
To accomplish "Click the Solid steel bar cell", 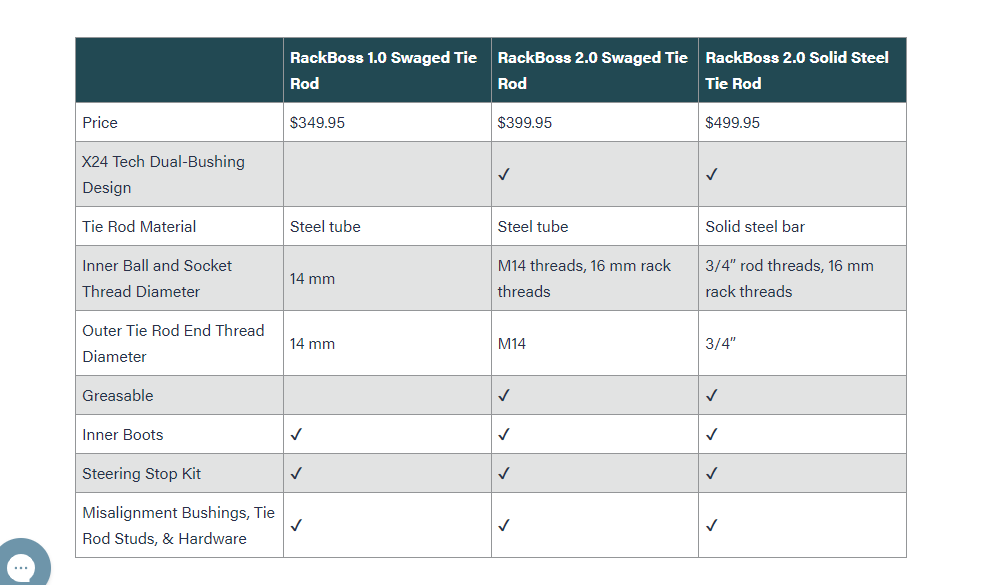I will point(755,227).
